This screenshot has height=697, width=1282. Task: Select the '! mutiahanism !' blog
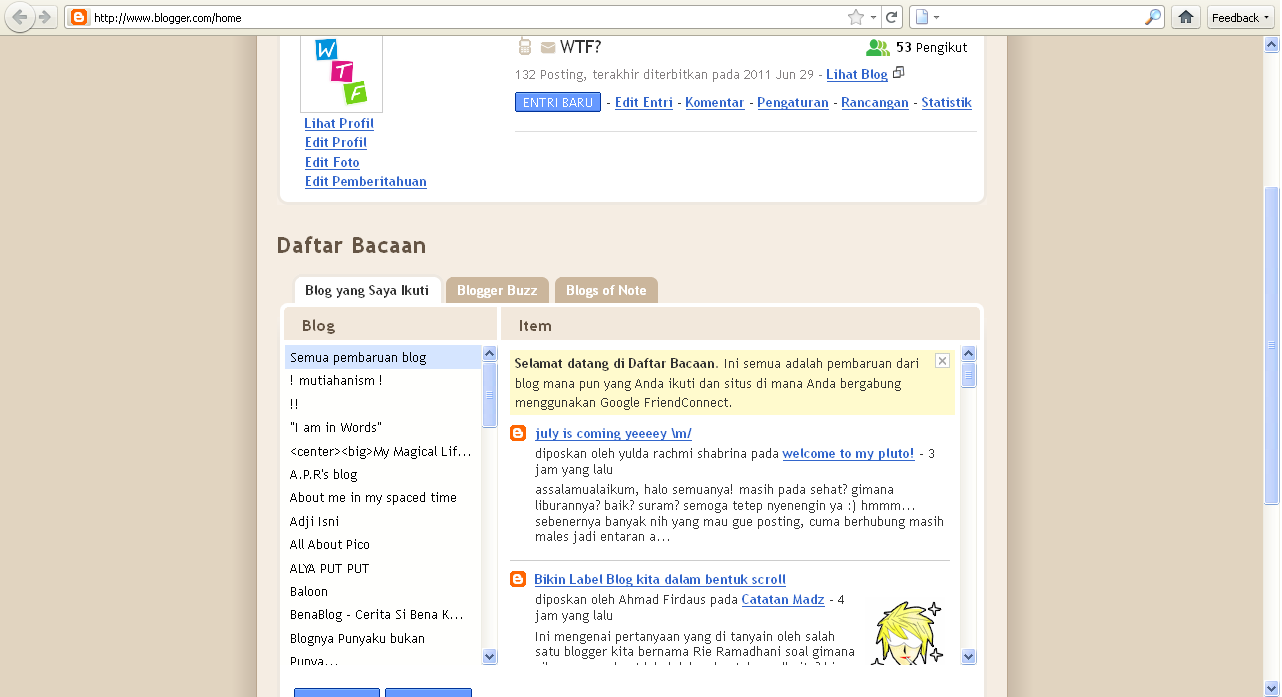[x=383, y=380]
